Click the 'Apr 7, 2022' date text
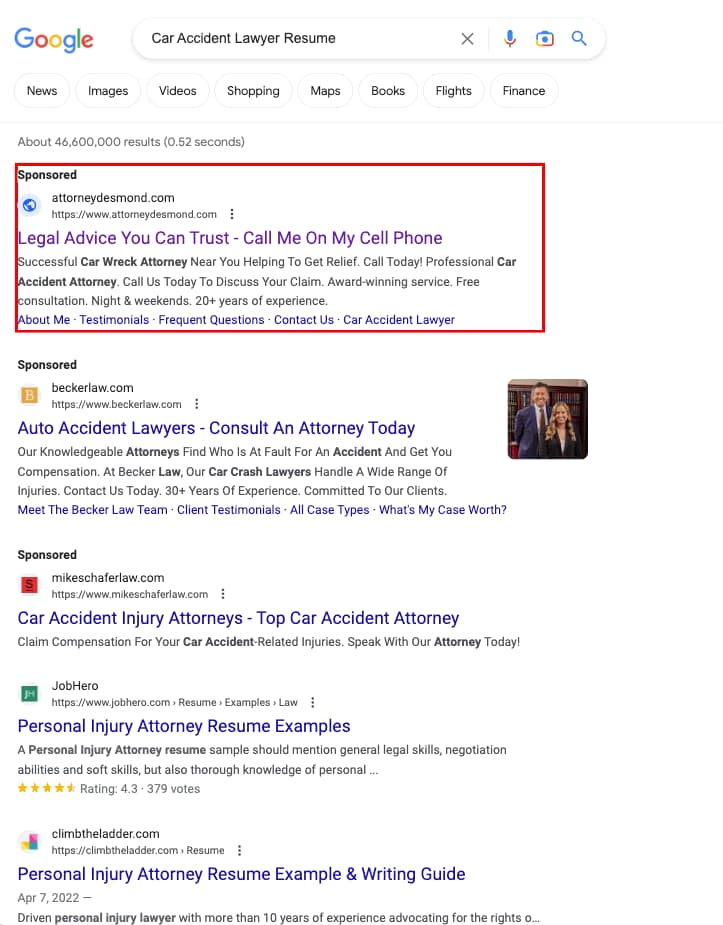The width and height of the screenshot is (723, 925). point(48,898)
